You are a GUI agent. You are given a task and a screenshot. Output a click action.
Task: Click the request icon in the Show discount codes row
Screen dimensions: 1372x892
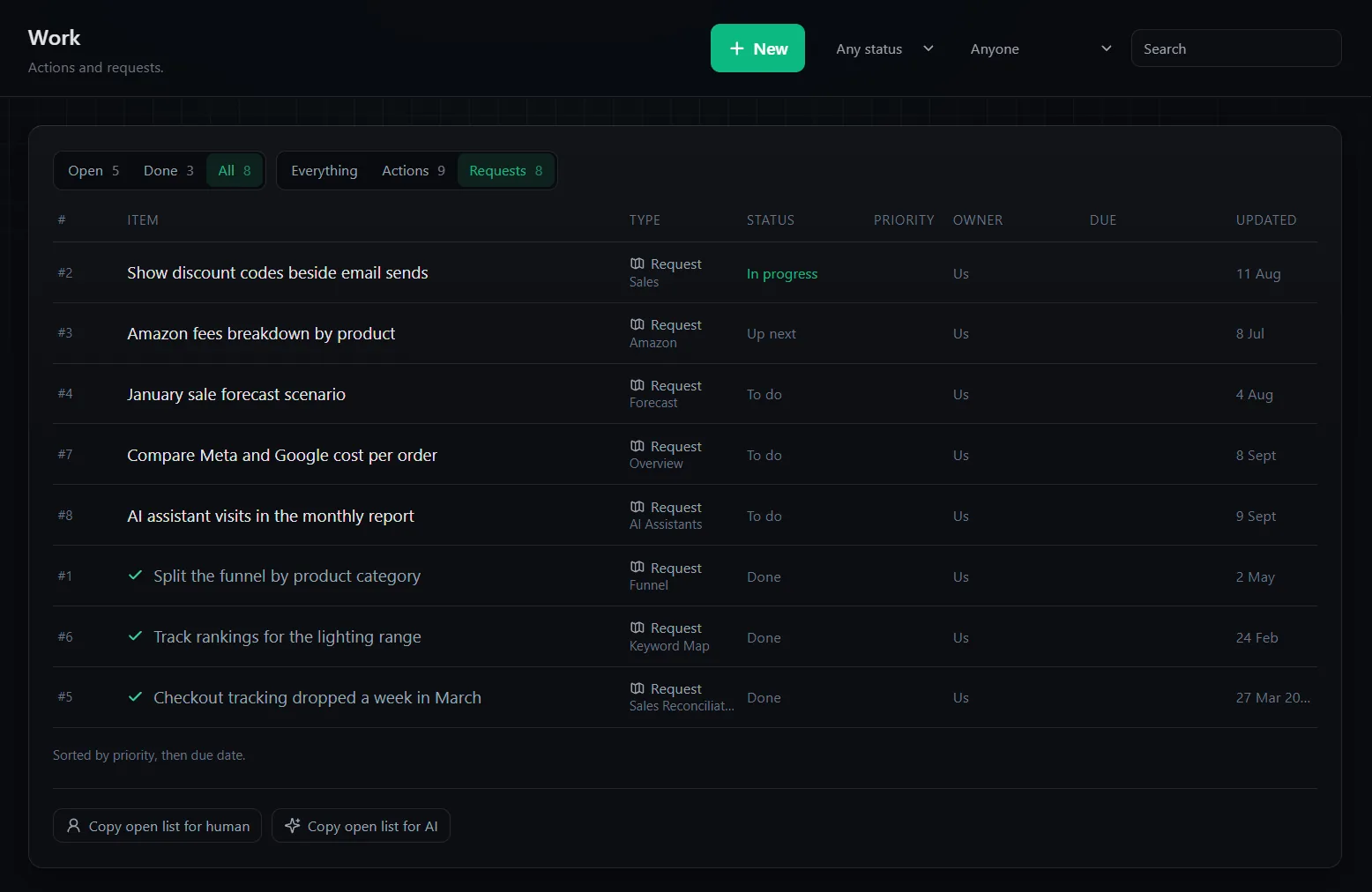(637, 264)
